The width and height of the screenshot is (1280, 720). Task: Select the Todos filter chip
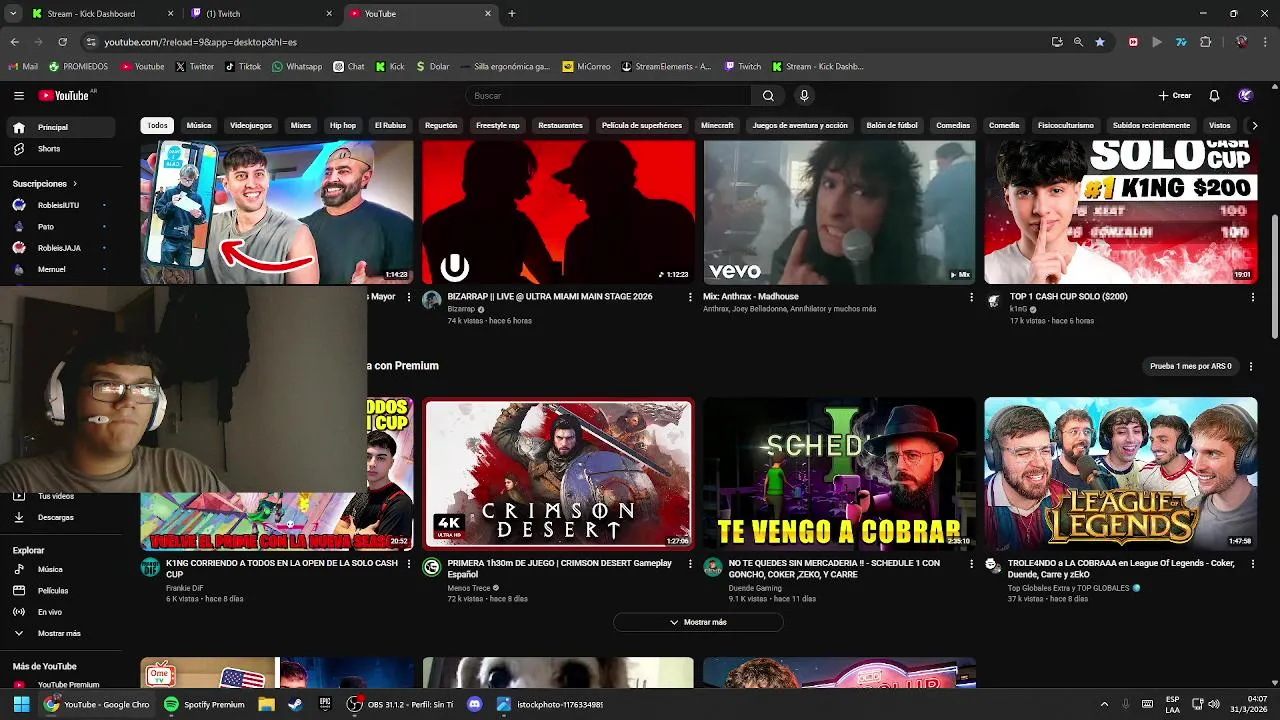(157, 125)
